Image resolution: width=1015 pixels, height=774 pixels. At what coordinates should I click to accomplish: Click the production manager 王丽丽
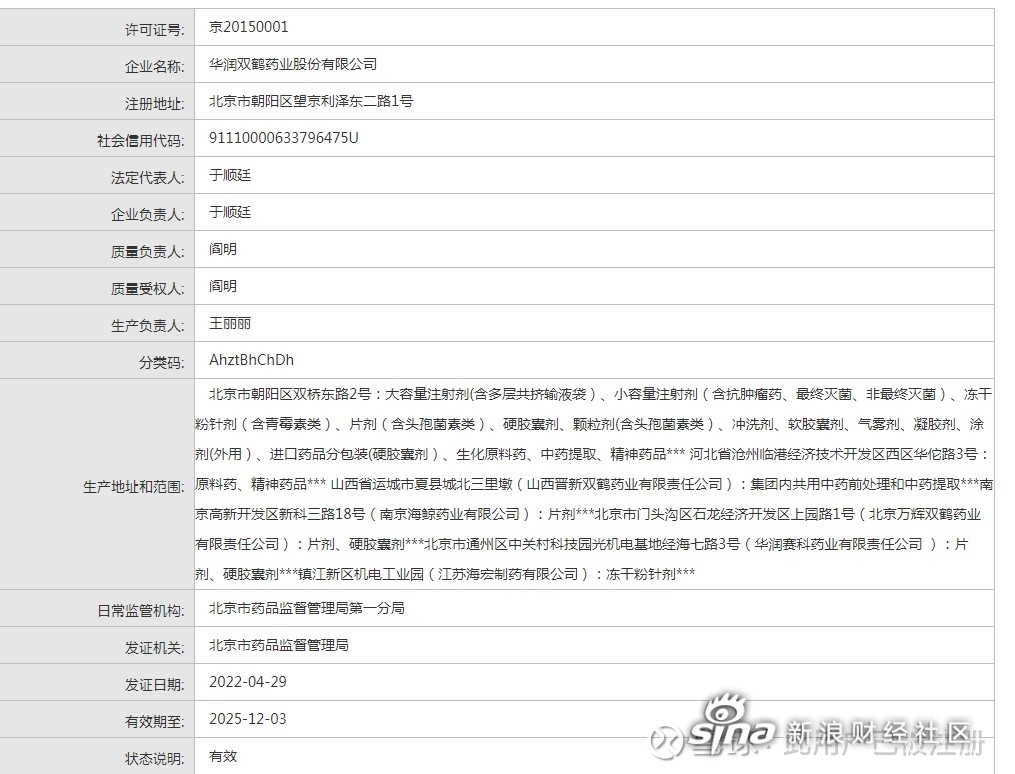pyautogui.click(x=230, y=323)
